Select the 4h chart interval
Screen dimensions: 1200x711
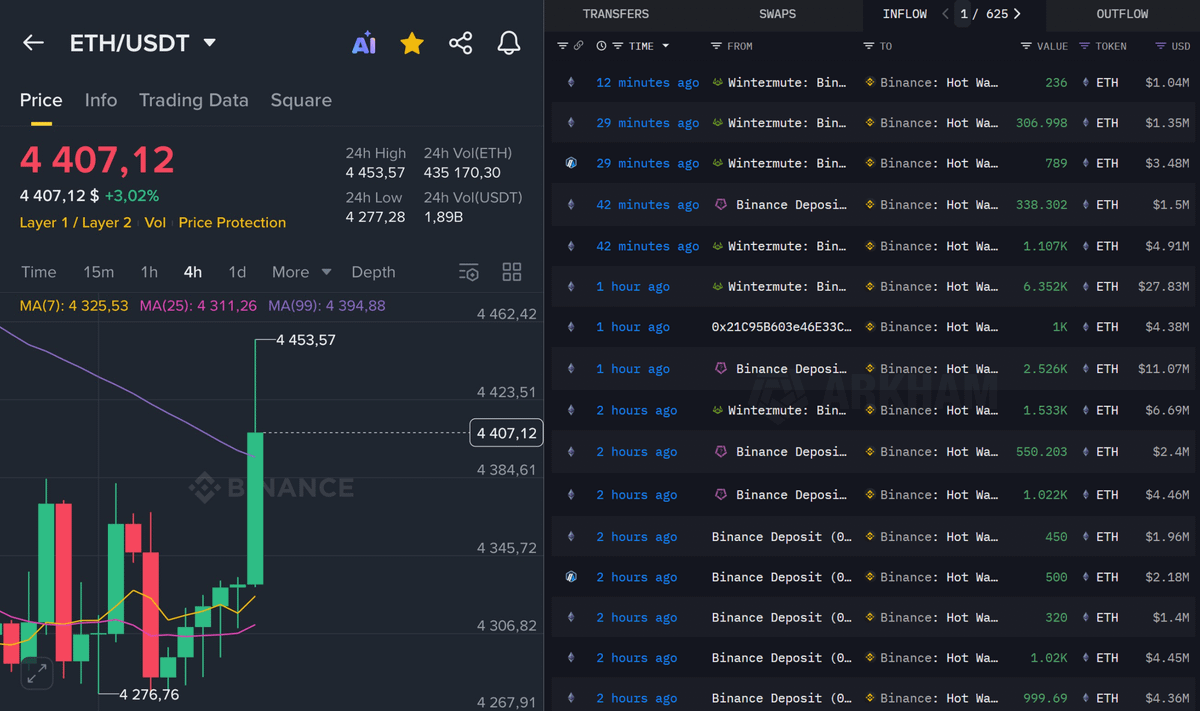(193, 272)
